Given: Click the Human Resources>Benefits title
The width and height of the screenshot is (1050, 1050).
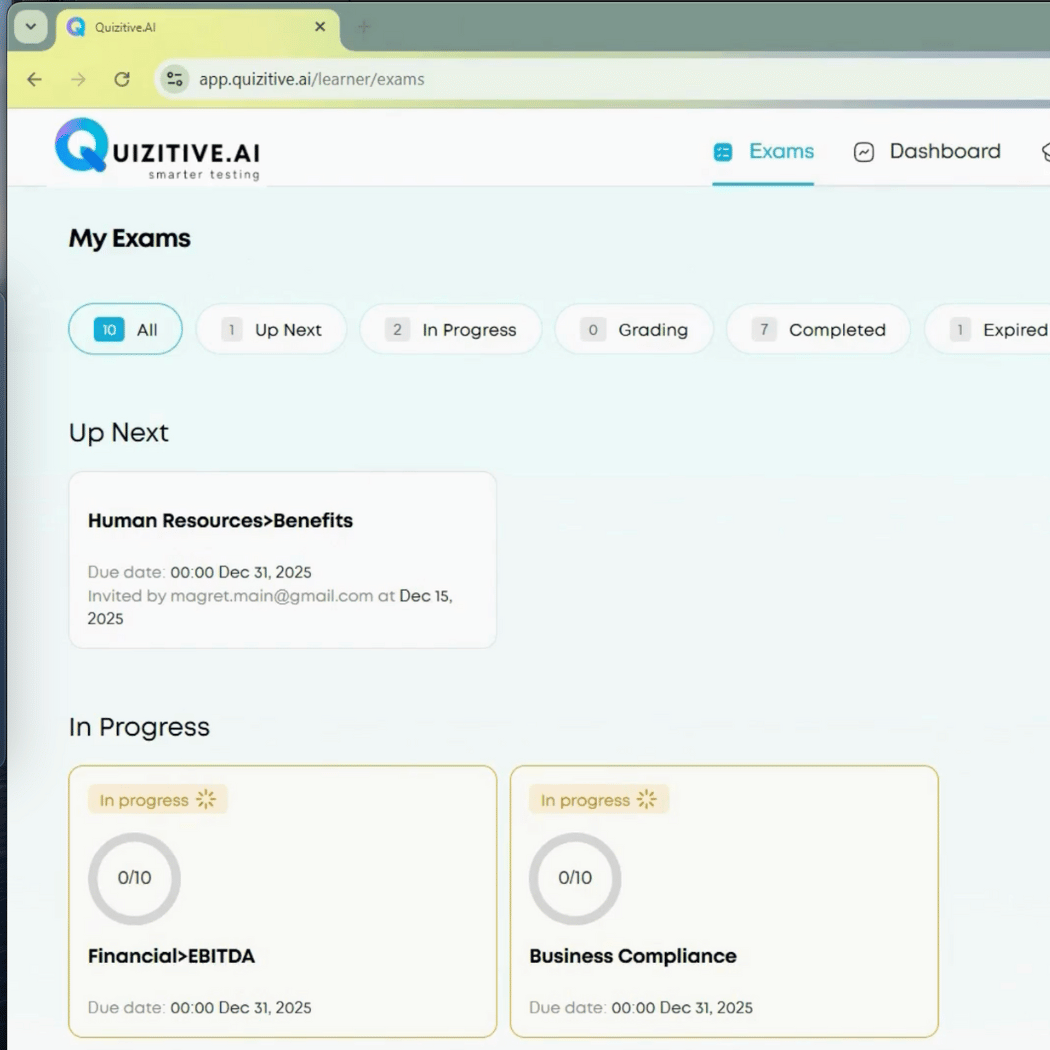Looking at the screenshot, I should coord(220,520).
